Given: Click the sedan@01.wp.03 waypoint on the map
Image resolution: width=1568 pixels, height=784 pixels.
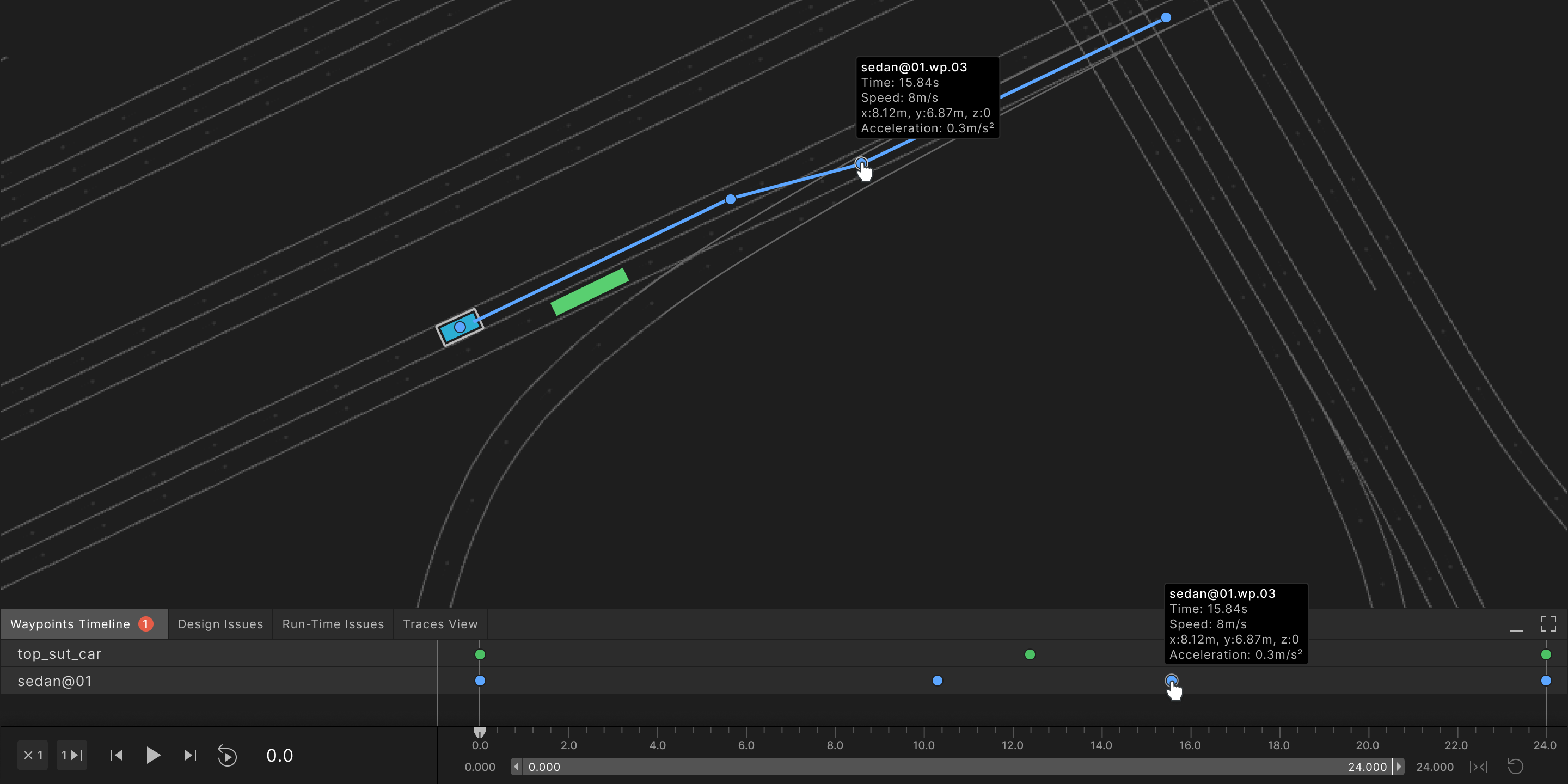Looking at the screenshot, I should 861,163.
